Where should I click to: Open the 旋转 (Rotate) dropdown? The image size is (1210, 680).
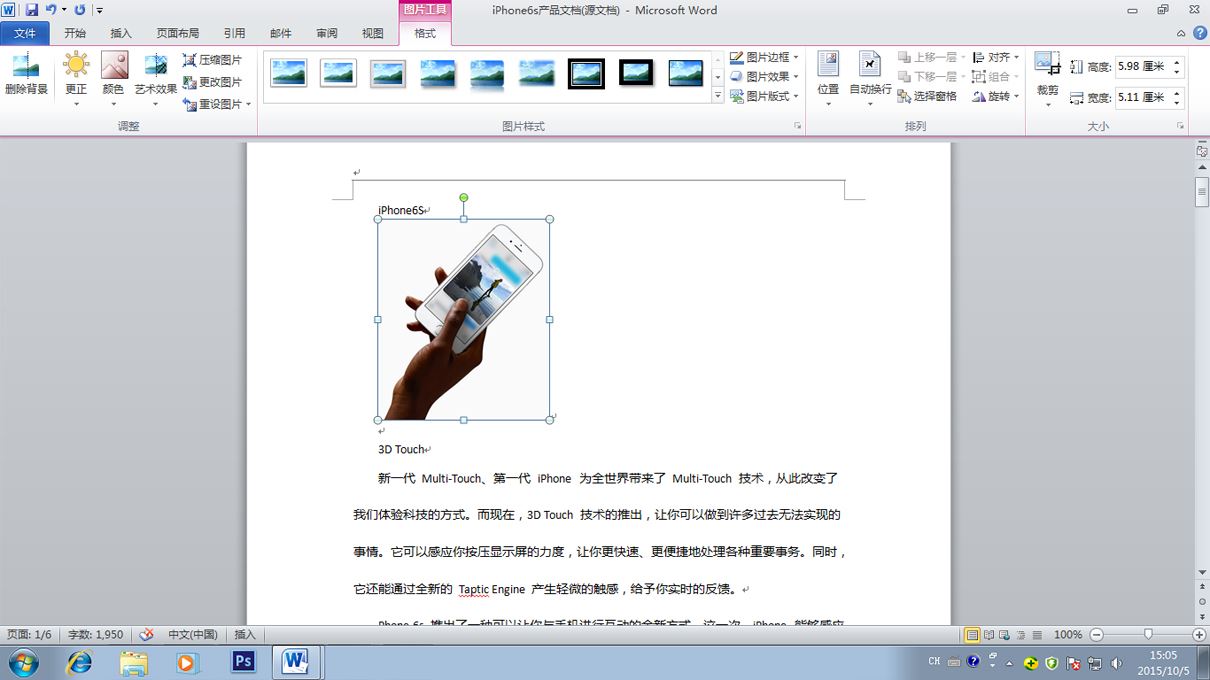pos(995,96)
